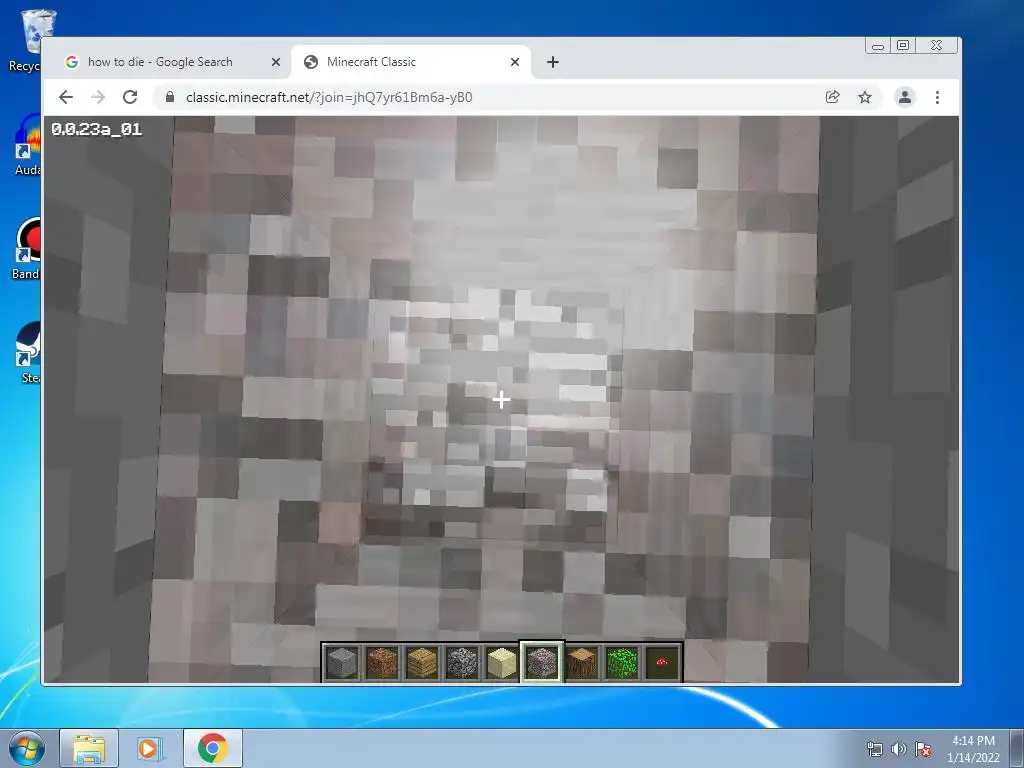Click the 0.0.23a_01 version text
Viewport: 1024px width, 768px height.
tap(97, 129)
